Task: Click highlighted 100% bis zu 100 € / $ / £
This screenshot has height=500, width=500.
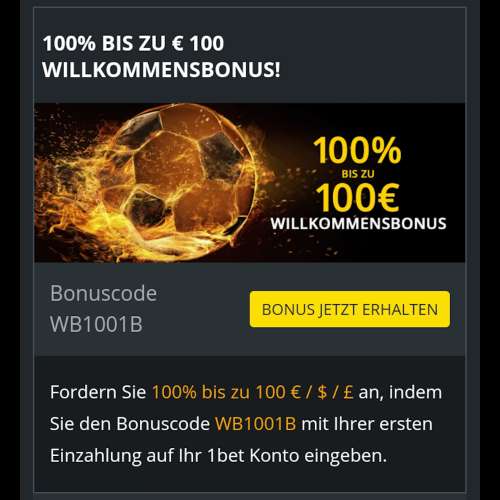Action: pyautogui.click(x=253, y=392)
